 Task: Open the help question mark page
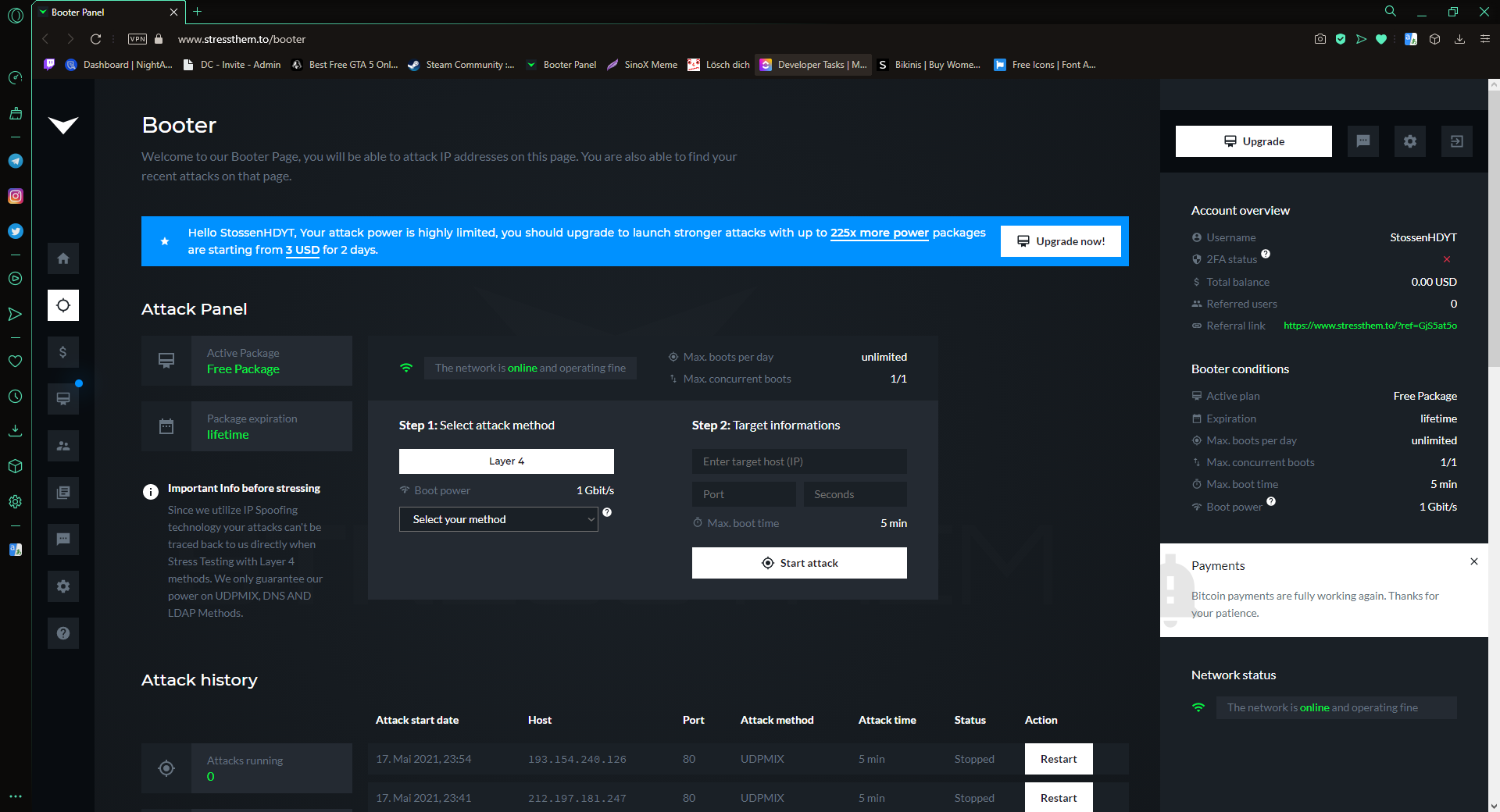[x=63, y=633]
